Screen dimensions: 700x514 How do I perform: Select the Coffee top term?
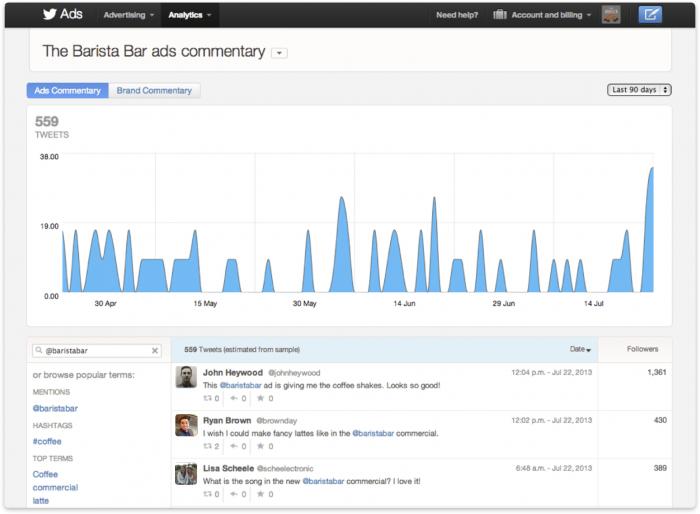tap(45, 474)
